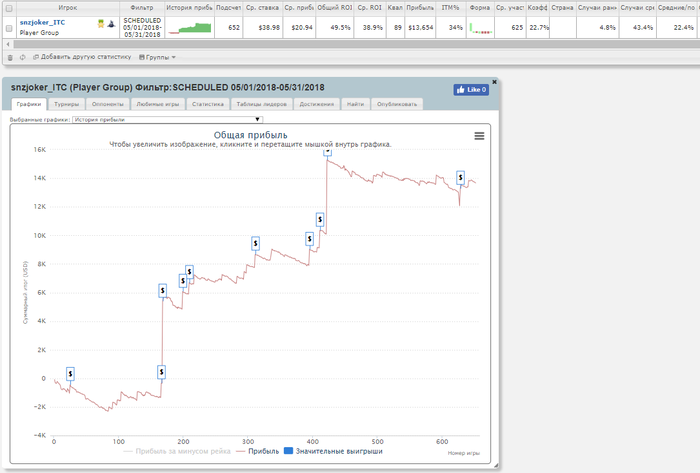Click the 'Страна' column header
700x473 pixels.
tap(562, 8)
